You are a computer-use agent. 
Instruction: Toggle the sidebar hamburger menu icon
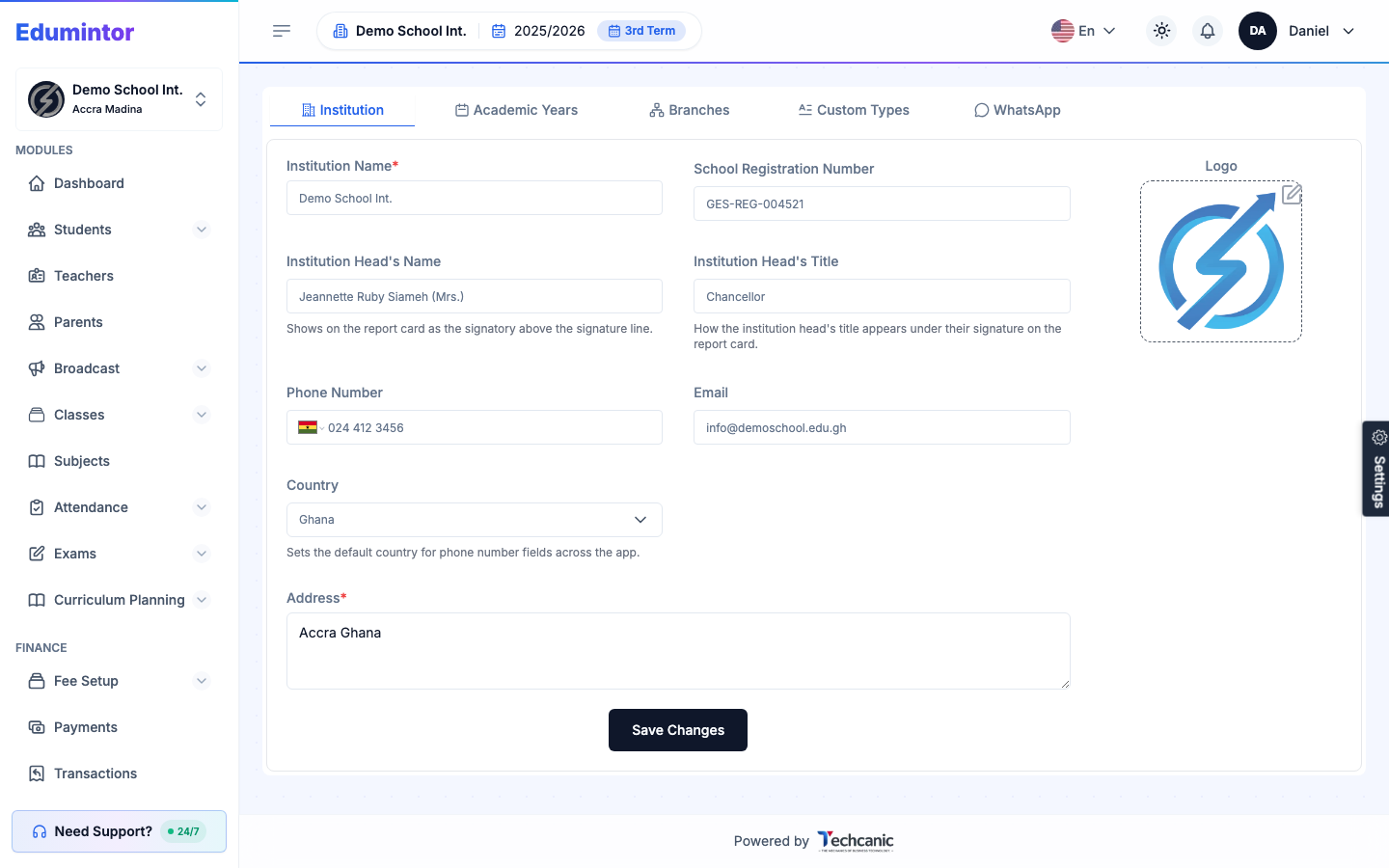tap(282, 31)
